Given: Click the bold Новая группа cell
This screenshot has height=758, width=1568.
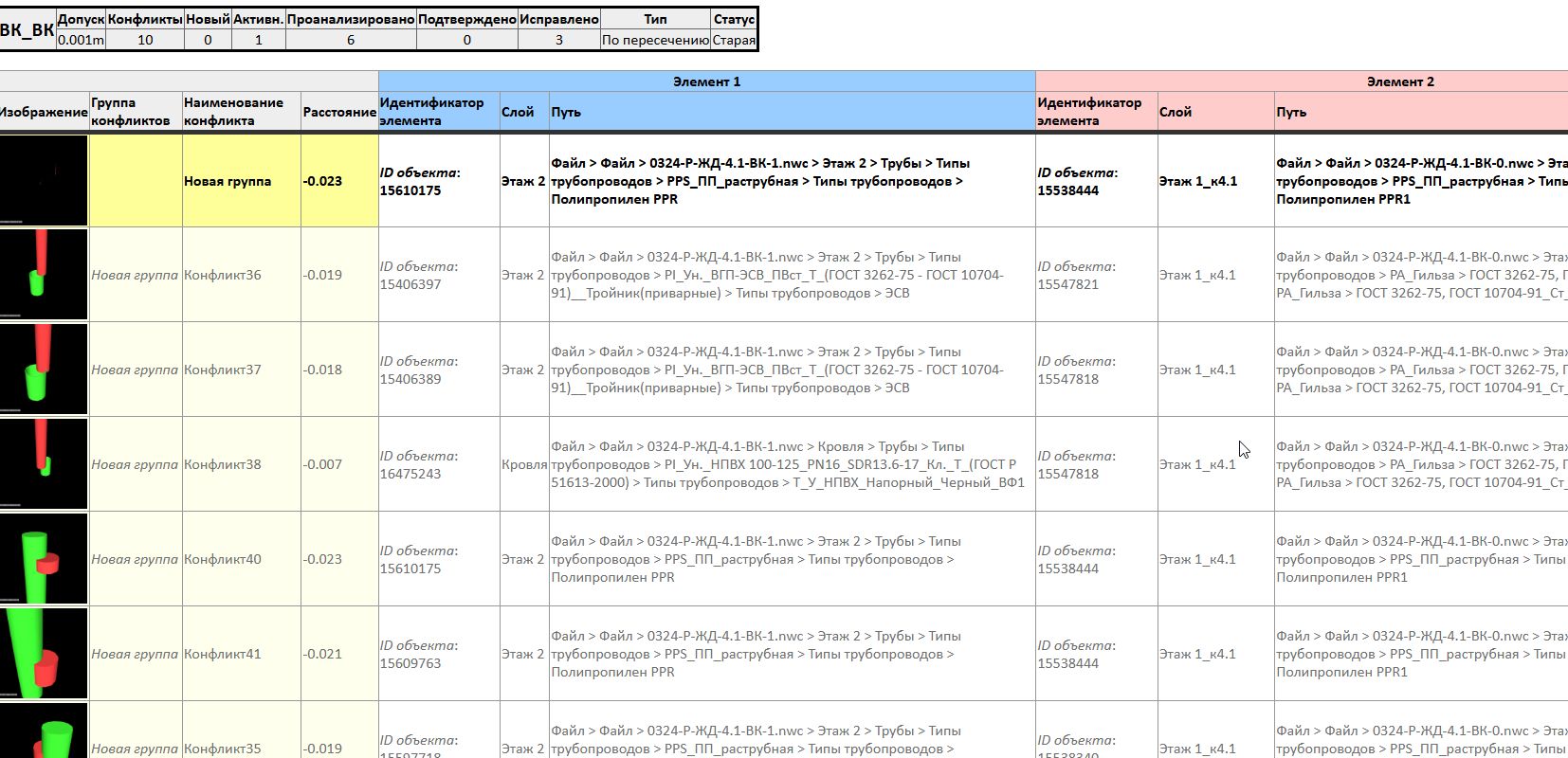Looking at the screenshot, I should [x=242, y=180].
